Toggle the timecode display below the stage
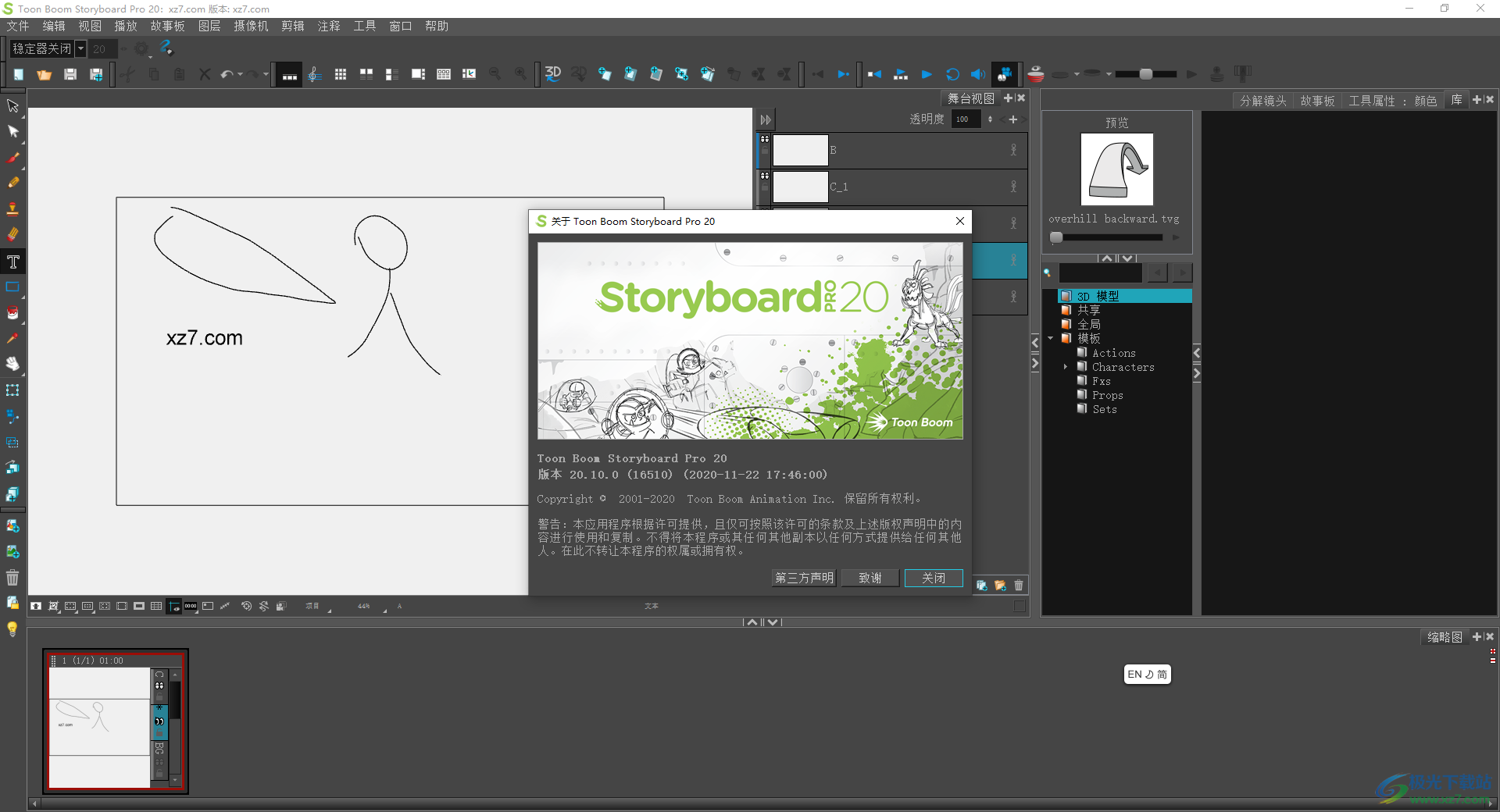This screenshot has height=812, width=1500. point(191,606)
